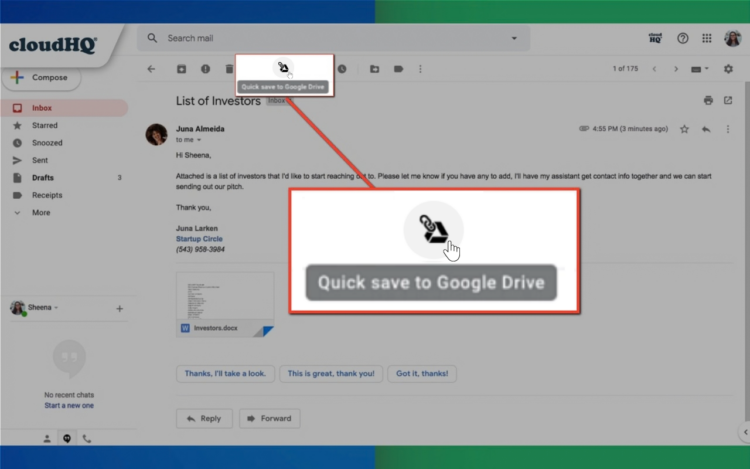Open the Sheena chat status dropdown
Viewport: 750px width, 469px height.
point(43,307)
